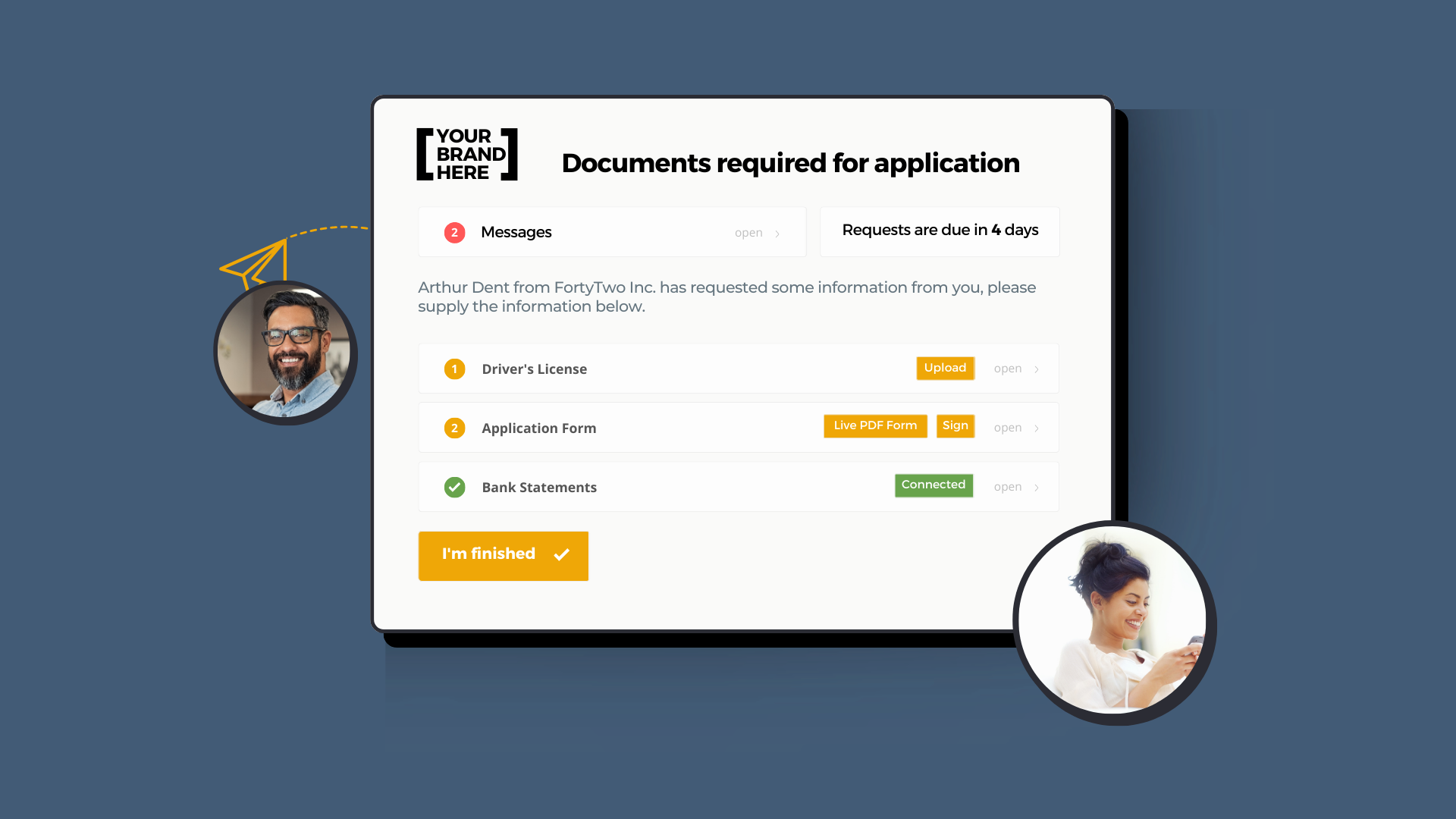Click the numbered step 2 Application Form circle
This screenshot has height=819, width=1456.
point(454,427)
